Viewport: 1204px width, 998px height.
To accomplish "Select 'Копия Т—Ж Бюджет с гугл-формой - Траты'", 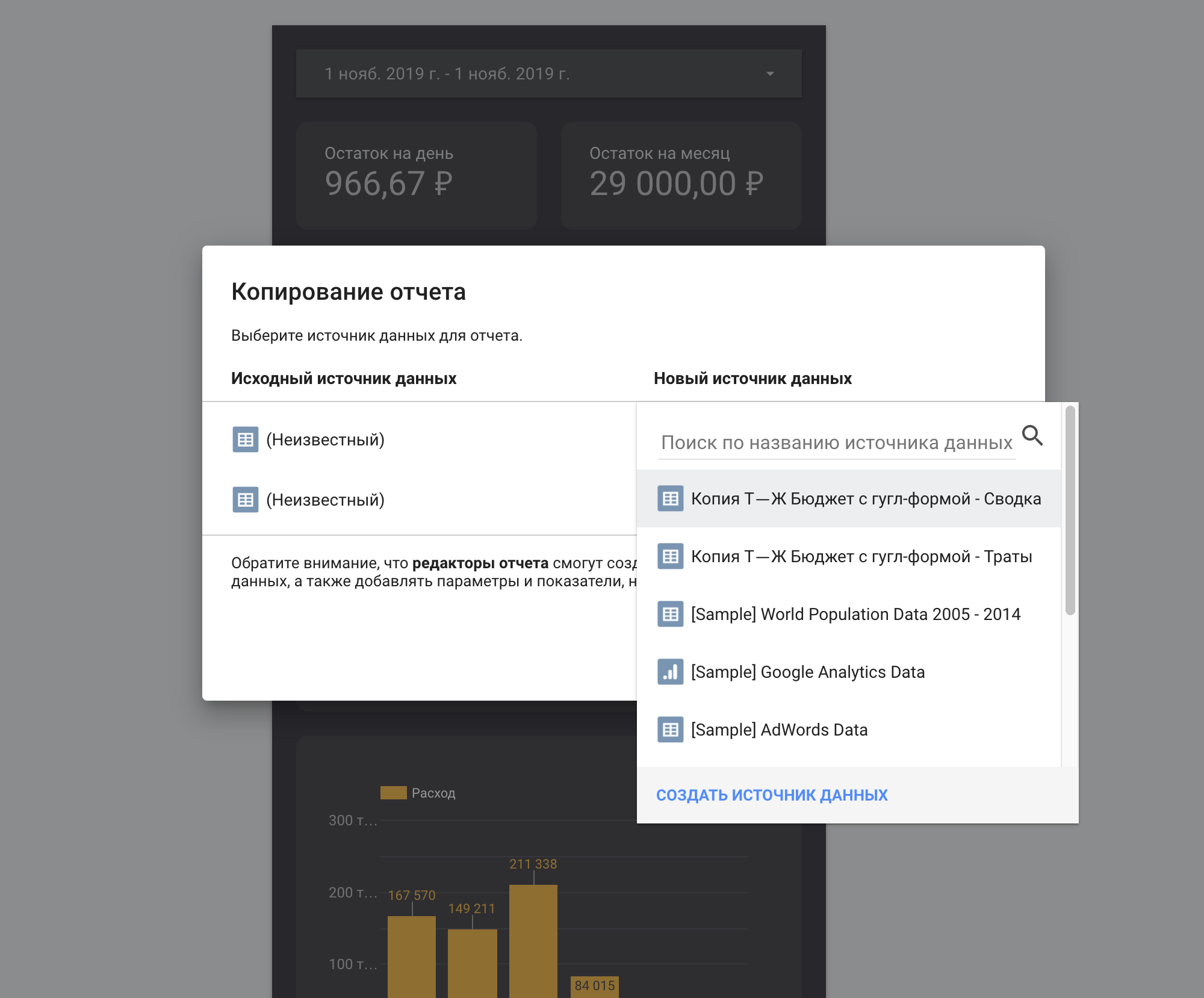I will (849, 556).
